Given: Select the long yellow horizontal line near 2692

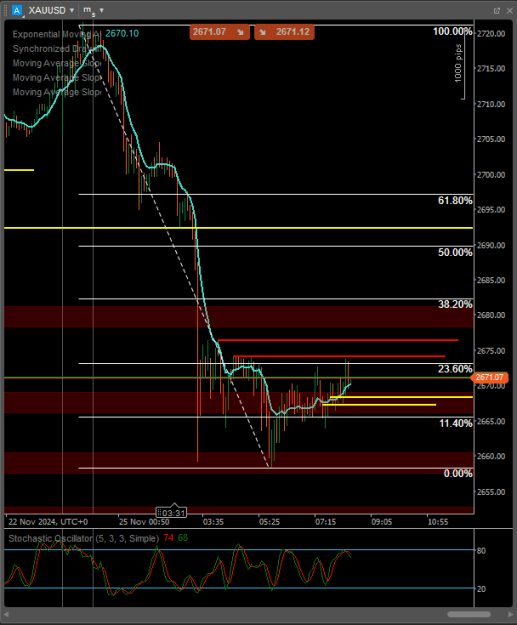Looking at the screenshot, I should click(x=238, y=228).
